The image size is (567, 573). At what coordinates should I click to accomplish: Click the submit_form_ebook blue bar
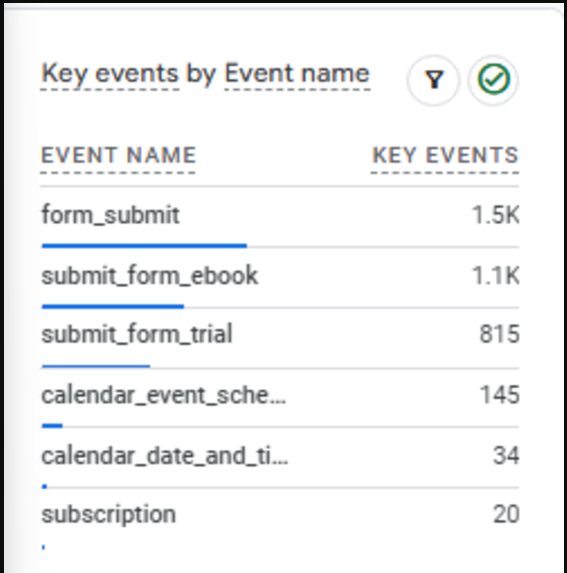click(113, 307)
